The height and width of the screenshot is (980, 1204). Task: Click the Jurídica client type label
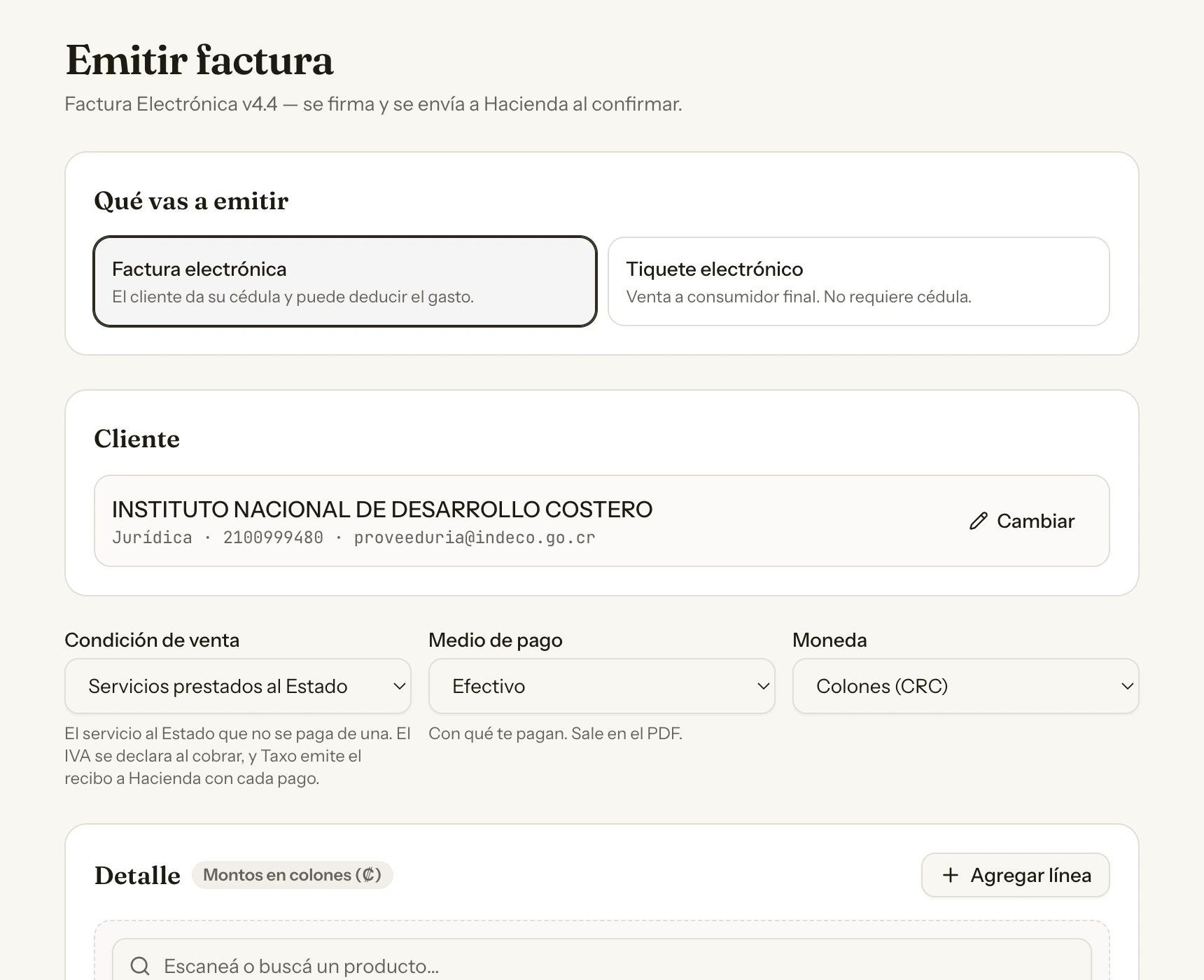coord(152,538)
